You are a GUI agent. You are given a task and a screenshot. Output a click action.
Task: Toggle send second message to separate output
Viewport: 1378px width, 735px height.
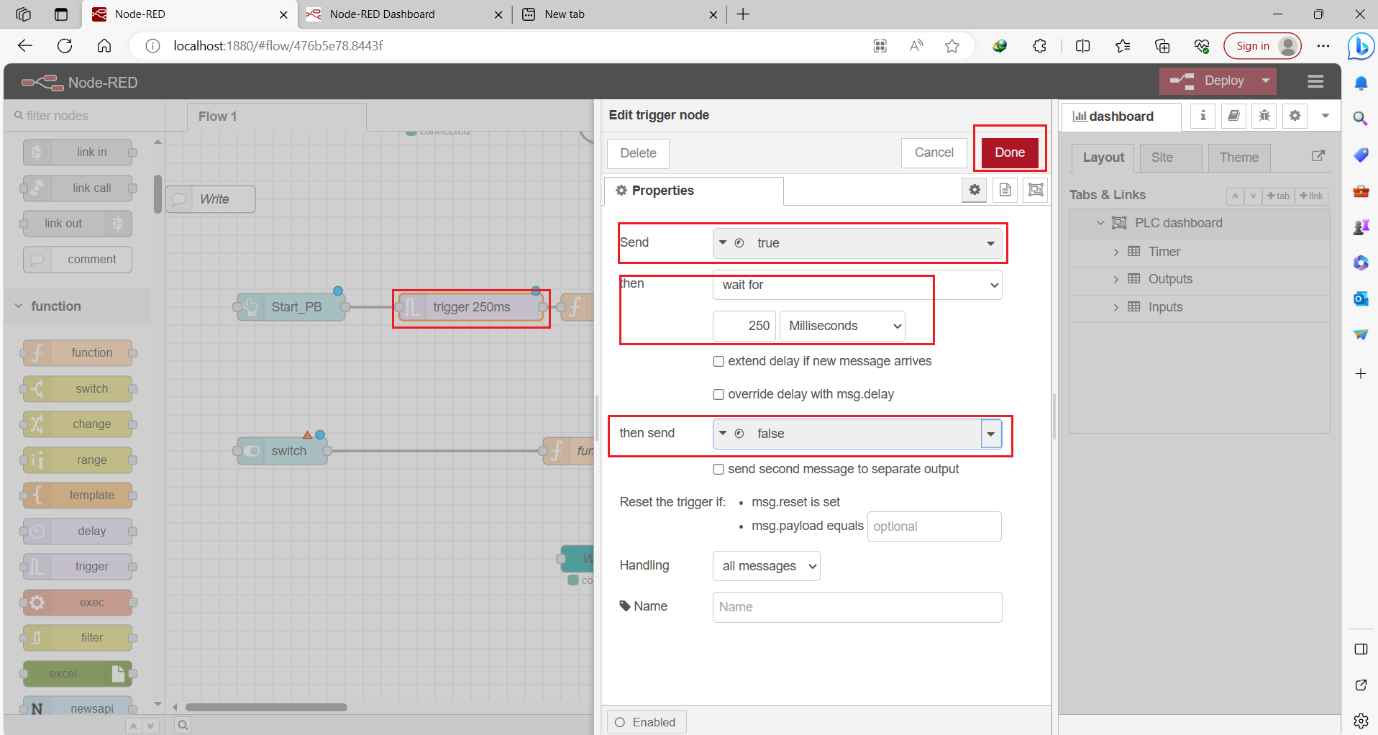pyautogui.click(x=718, y=468)
